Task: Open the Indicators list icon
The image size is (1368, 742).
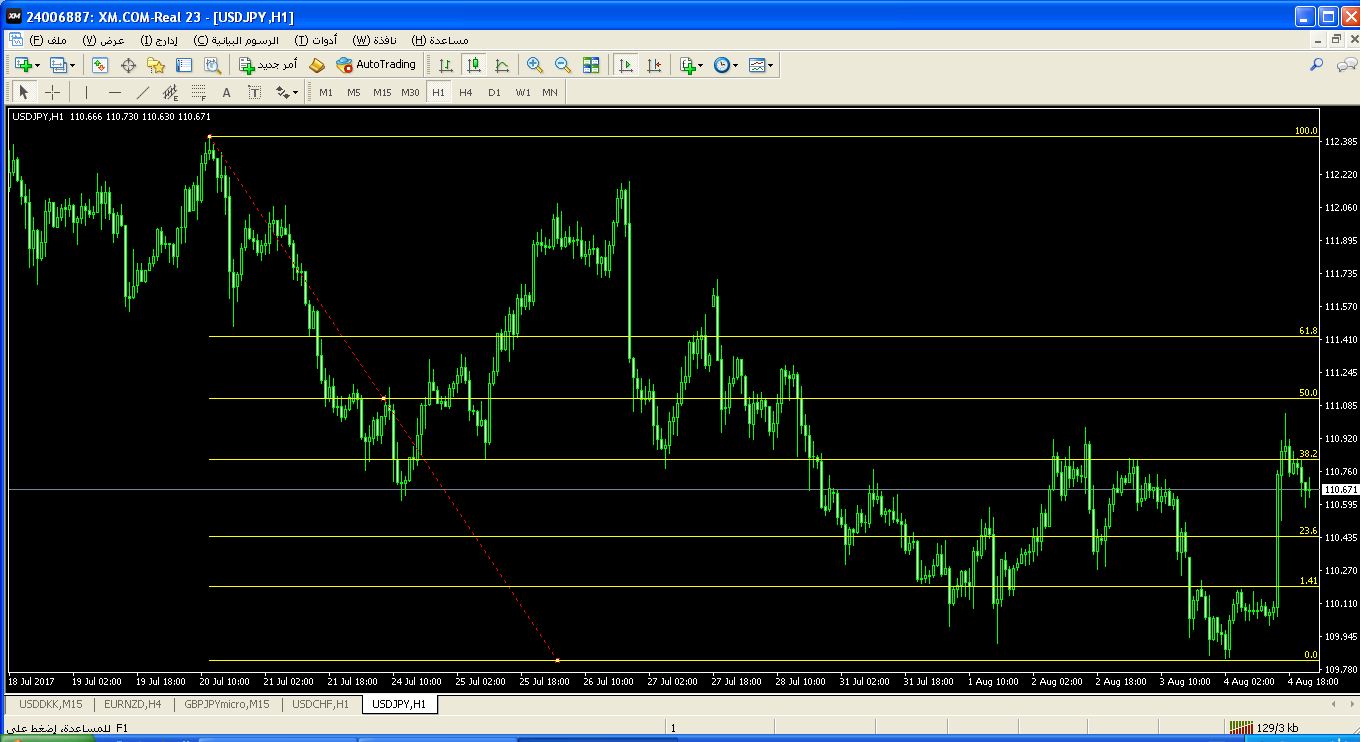Action: pos(687,65)
